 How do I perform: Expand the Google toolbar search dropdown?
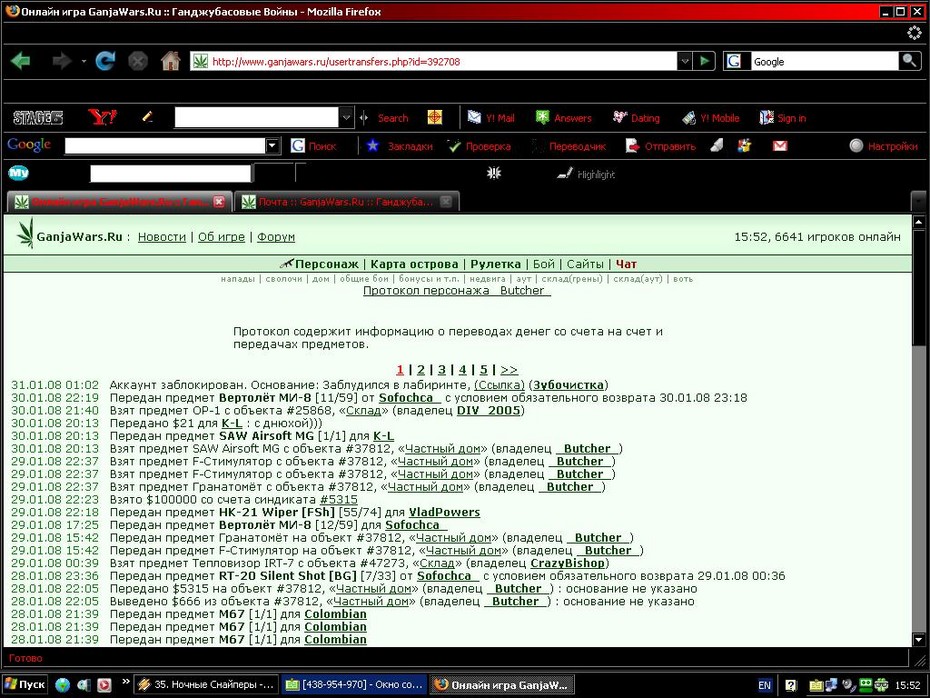272,146
